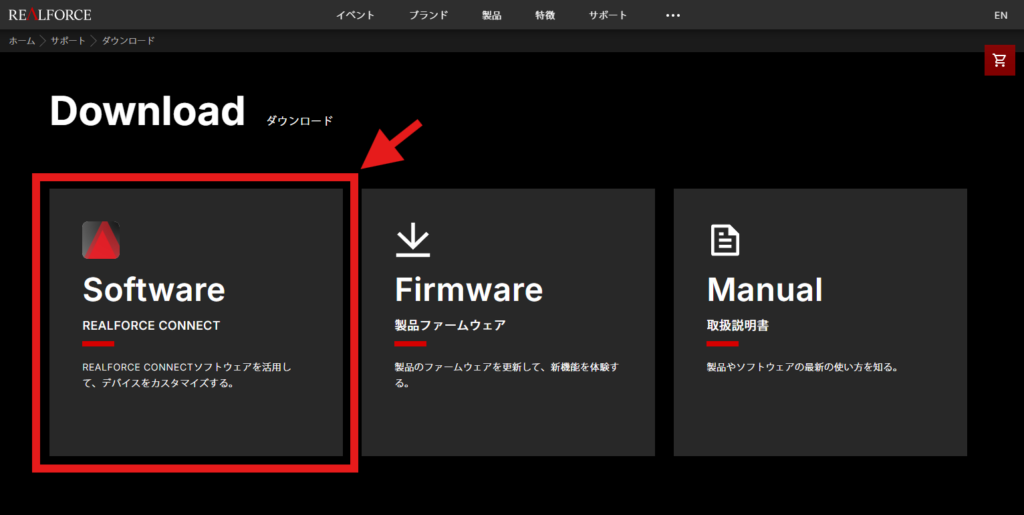This screenshot has width=1024, height=515.
Task: Open the Manual card heading
Action: pyautogui.click(x=765, y=289)
